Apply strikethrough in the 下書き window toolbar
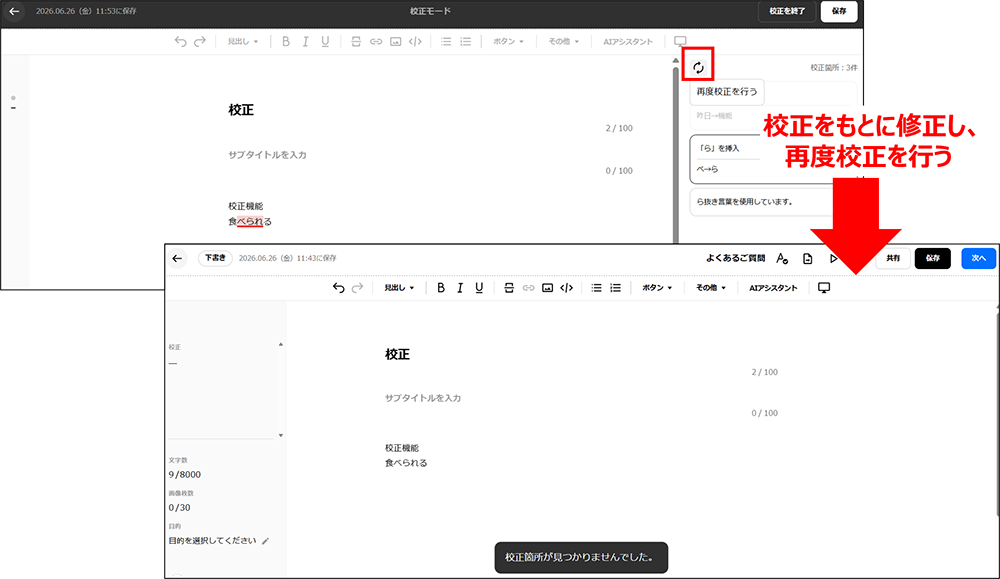 tap(509, 288)
